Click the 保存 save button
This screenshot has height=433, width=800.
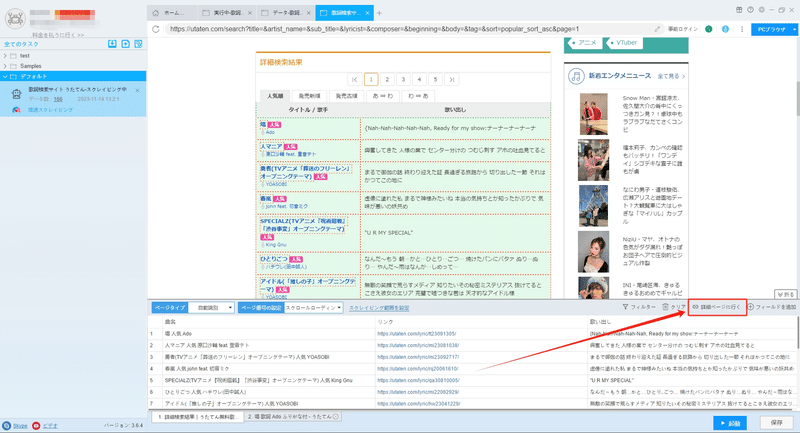click(x=777, y=423)
